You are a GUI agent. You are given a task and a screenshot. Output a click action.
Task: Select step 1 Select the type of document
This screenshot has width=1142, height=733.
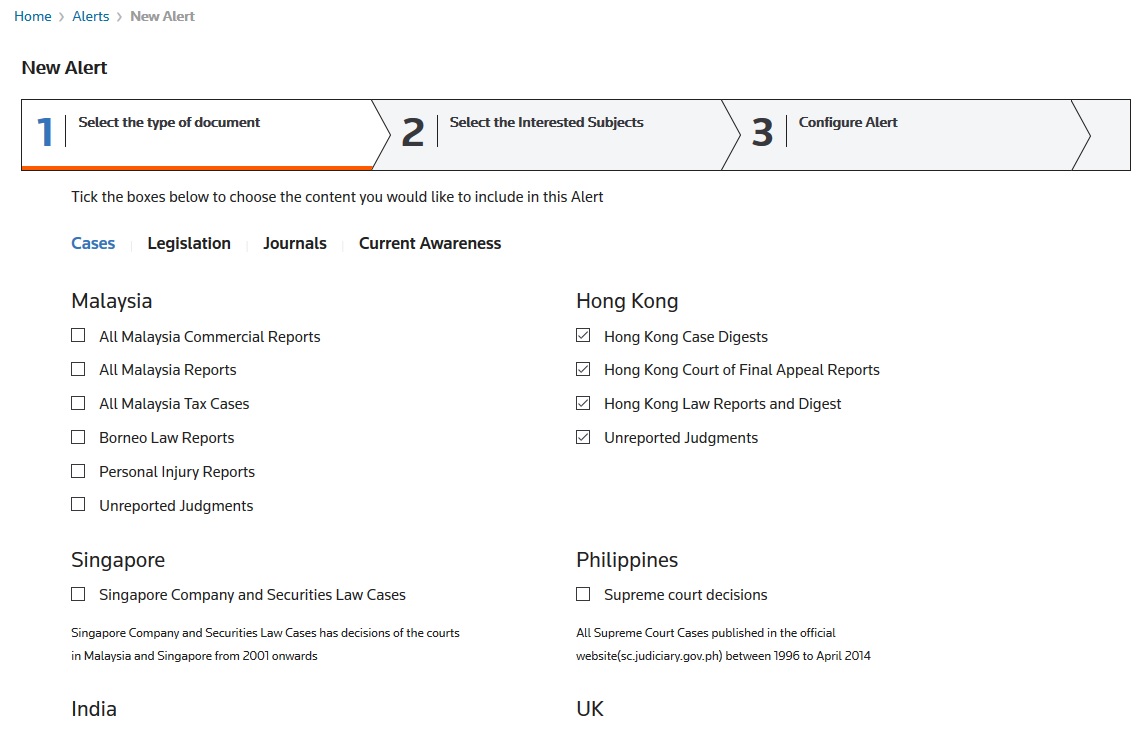pos(197,135)
